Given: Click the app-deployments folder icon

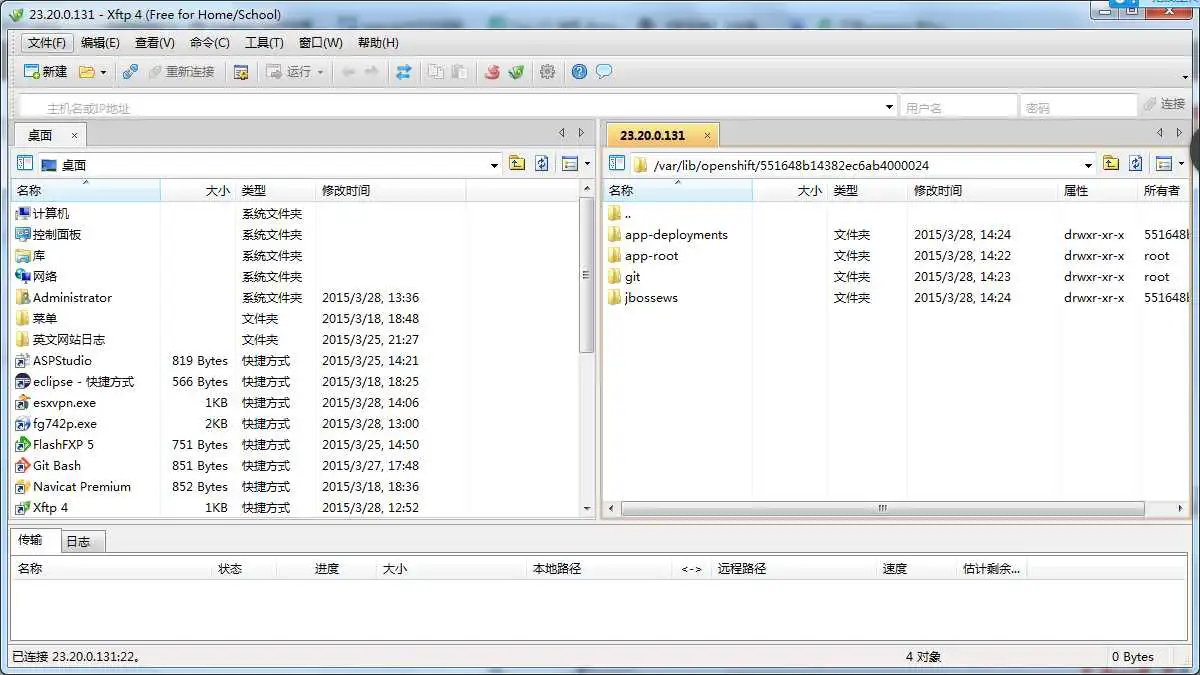Looking at the screenshot, I should (x=615, y=235).
